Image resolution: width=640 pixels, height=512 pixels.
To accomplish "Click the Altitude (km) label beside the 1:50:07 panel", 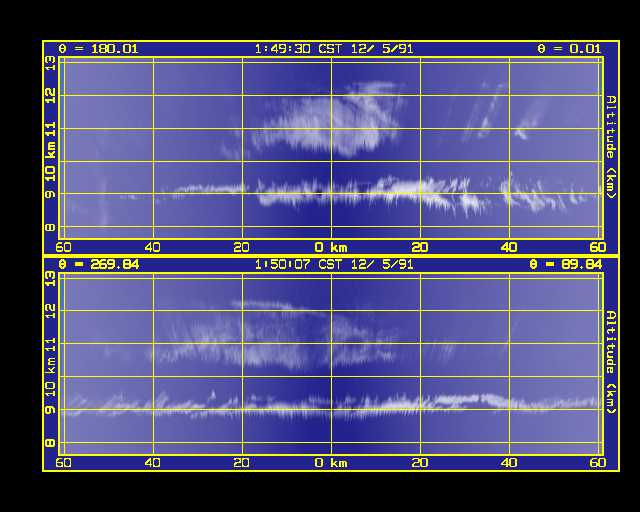I will (x=611, y=362).
